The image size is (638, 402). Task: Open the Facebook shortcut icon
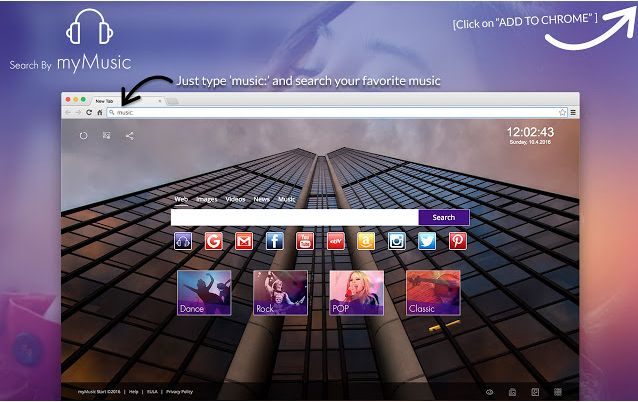coord(275,241)
